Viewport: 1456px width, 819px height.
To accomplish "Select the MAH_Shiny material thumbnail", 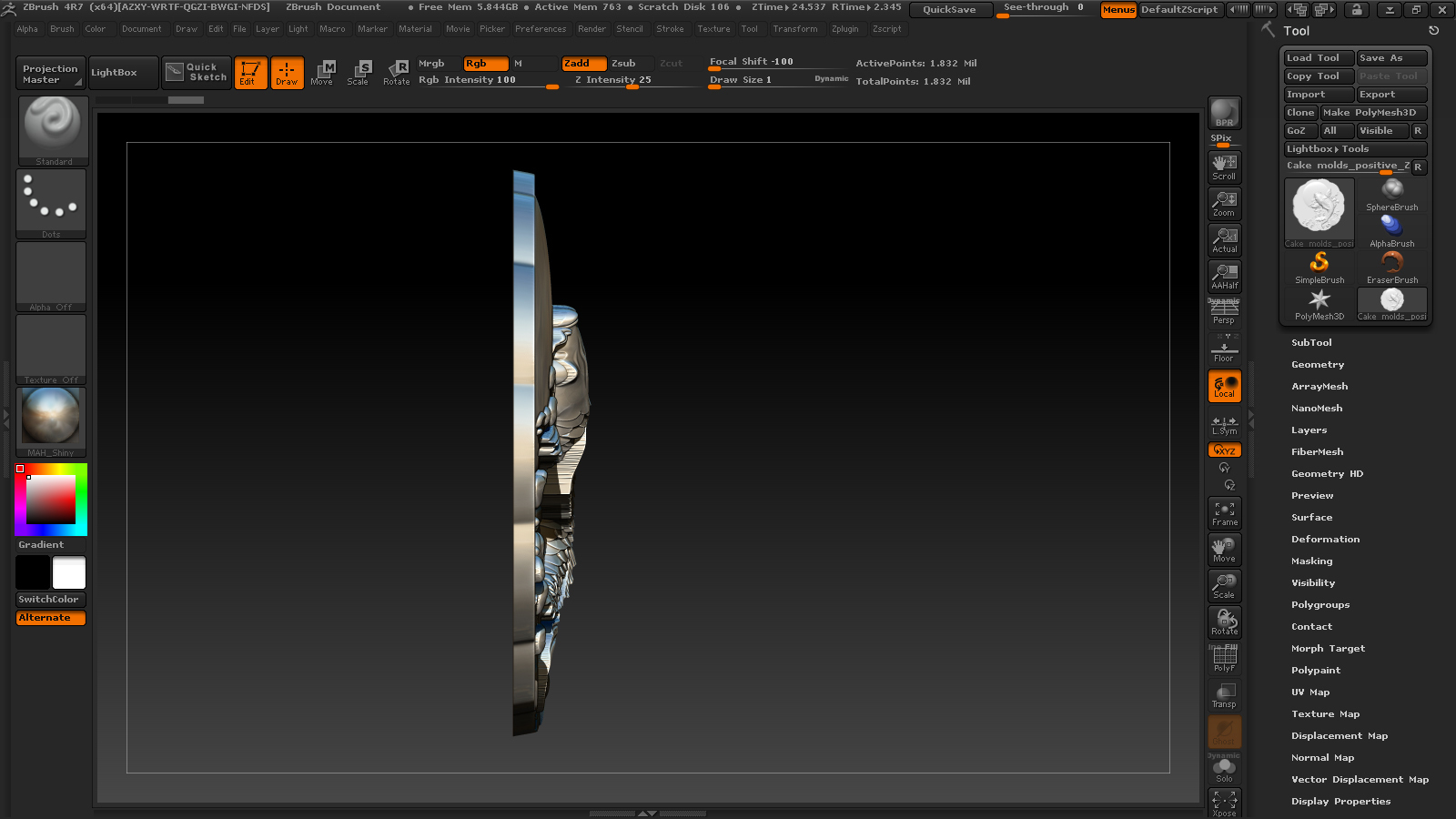I will click(x=52, y=422).
